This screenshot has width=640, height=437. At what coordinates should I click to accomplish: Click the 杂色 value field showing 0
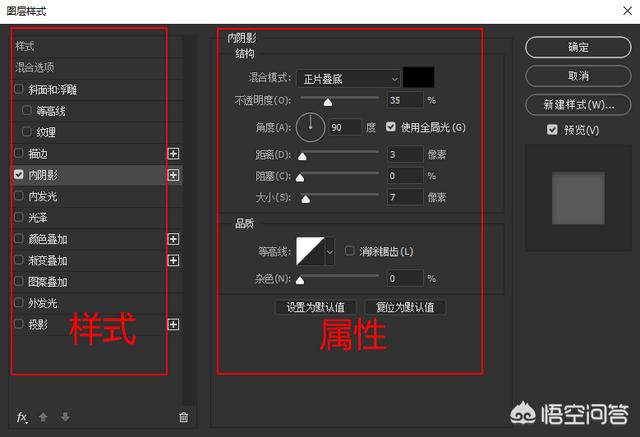[405, 278]
